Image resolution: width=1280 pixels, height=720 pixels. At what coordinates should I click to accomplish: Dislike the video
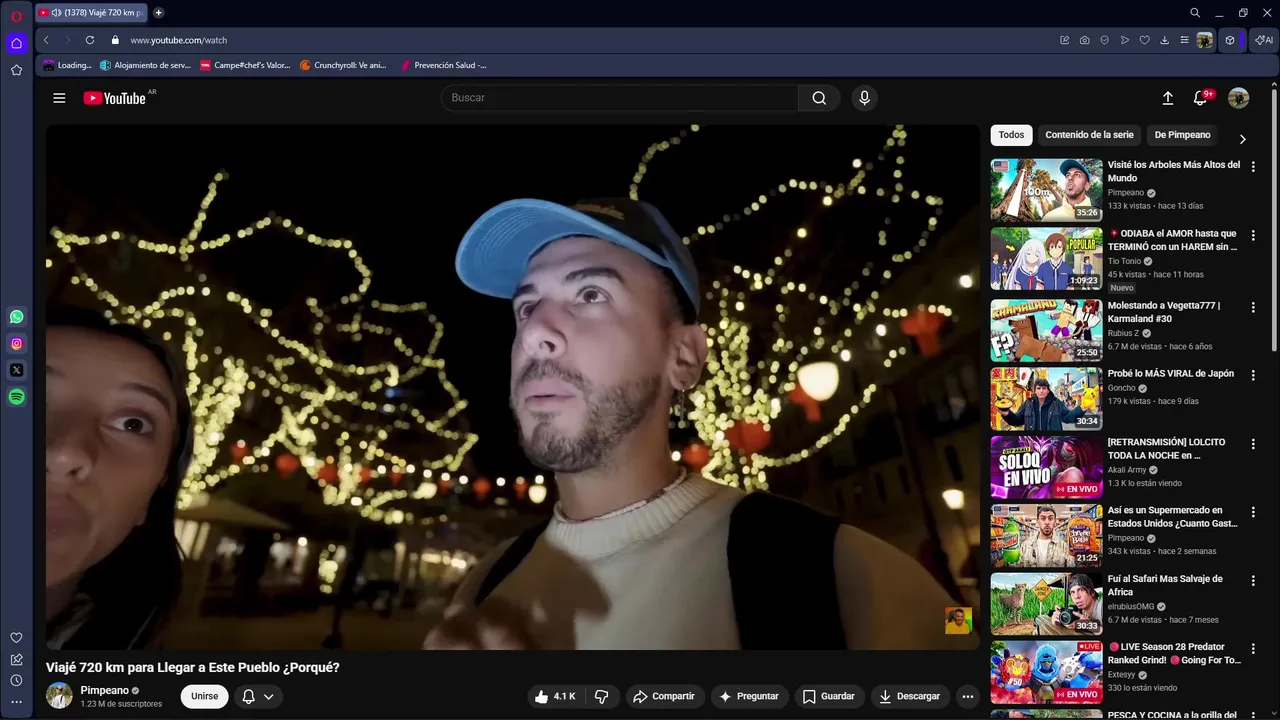(x=602, y=696)
